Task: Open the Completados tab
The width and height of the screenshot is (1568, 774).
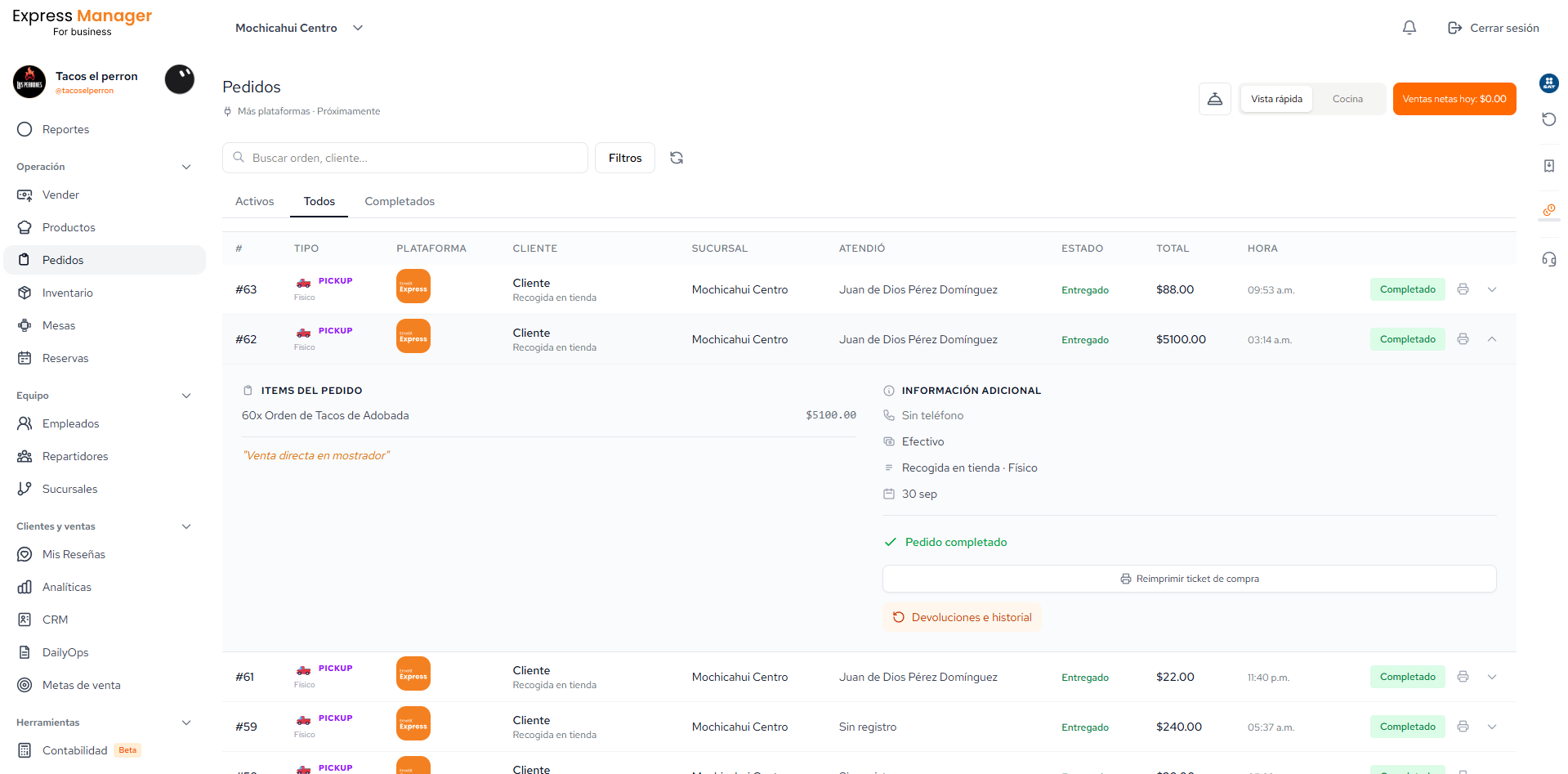Action: click(x=400, y=201)
